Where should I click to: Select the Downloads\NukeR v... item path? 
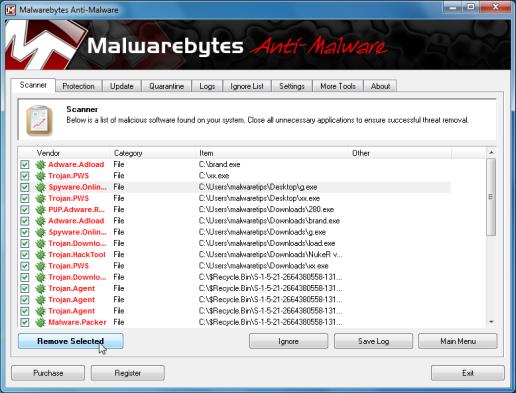270,255
